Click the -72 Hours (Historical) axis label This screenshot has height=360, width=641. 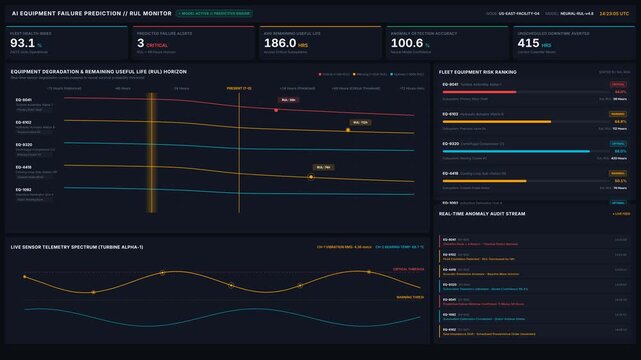64,88
